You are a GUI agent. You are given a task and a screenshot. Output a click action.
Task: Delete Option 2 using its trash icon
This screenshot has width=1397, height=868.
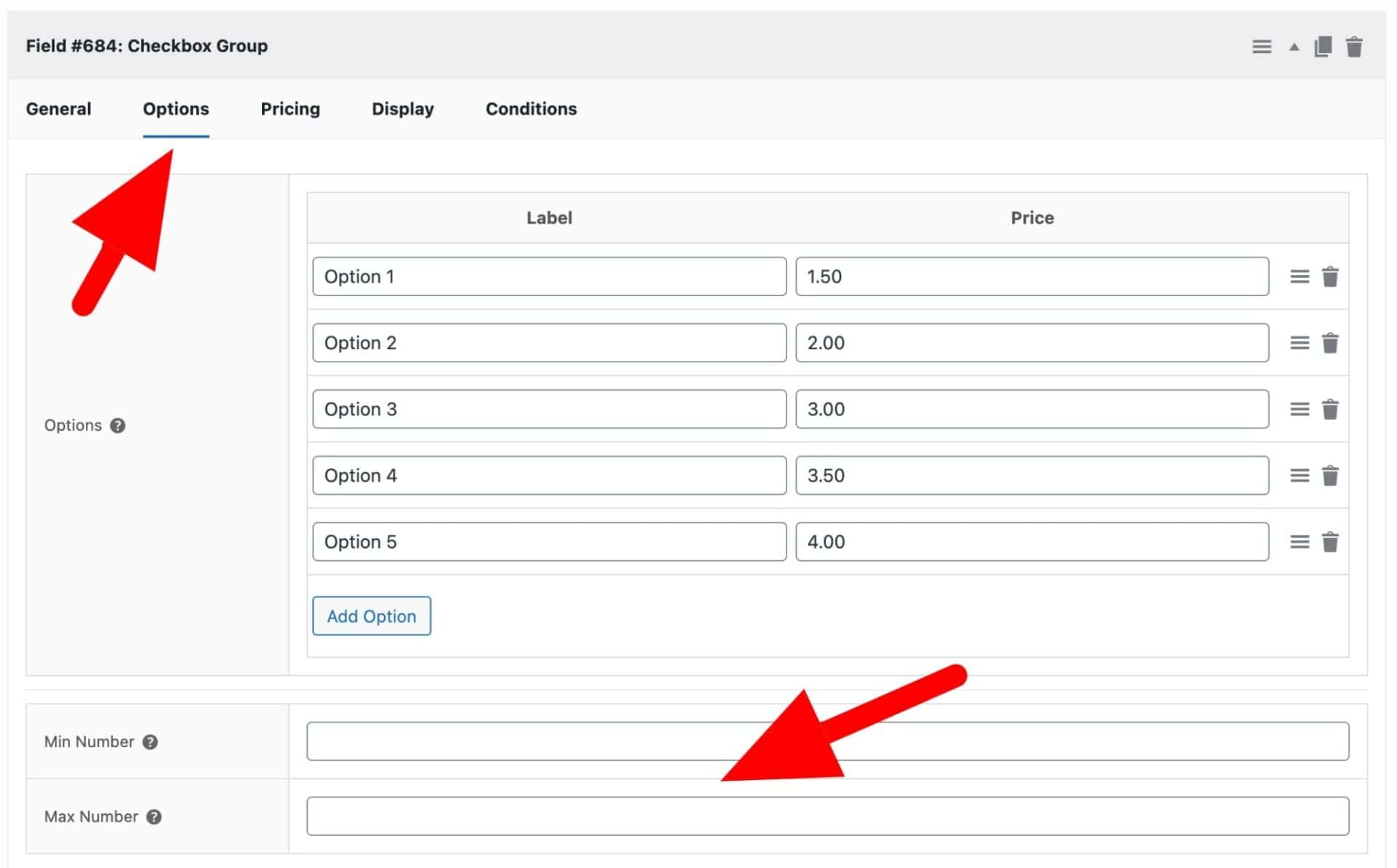(x=1330, y=342)
